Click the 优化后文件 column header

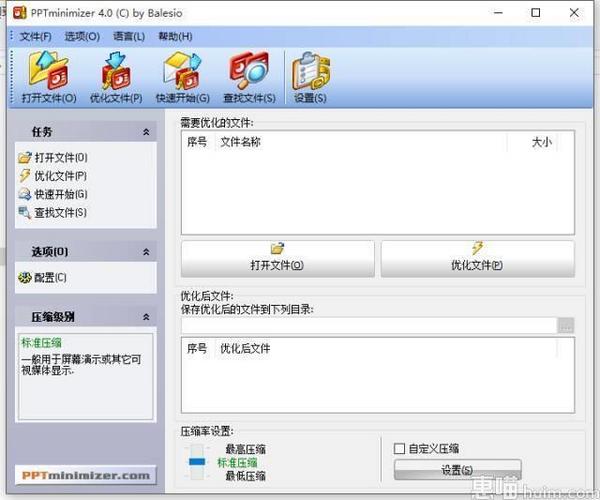tap(386, 349)
